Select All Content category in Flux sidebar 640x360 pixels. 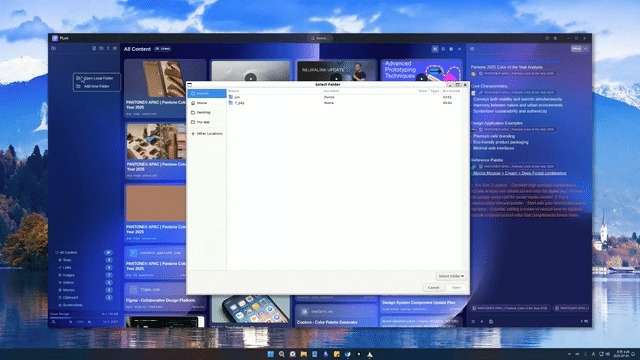[x=84, y=253]
